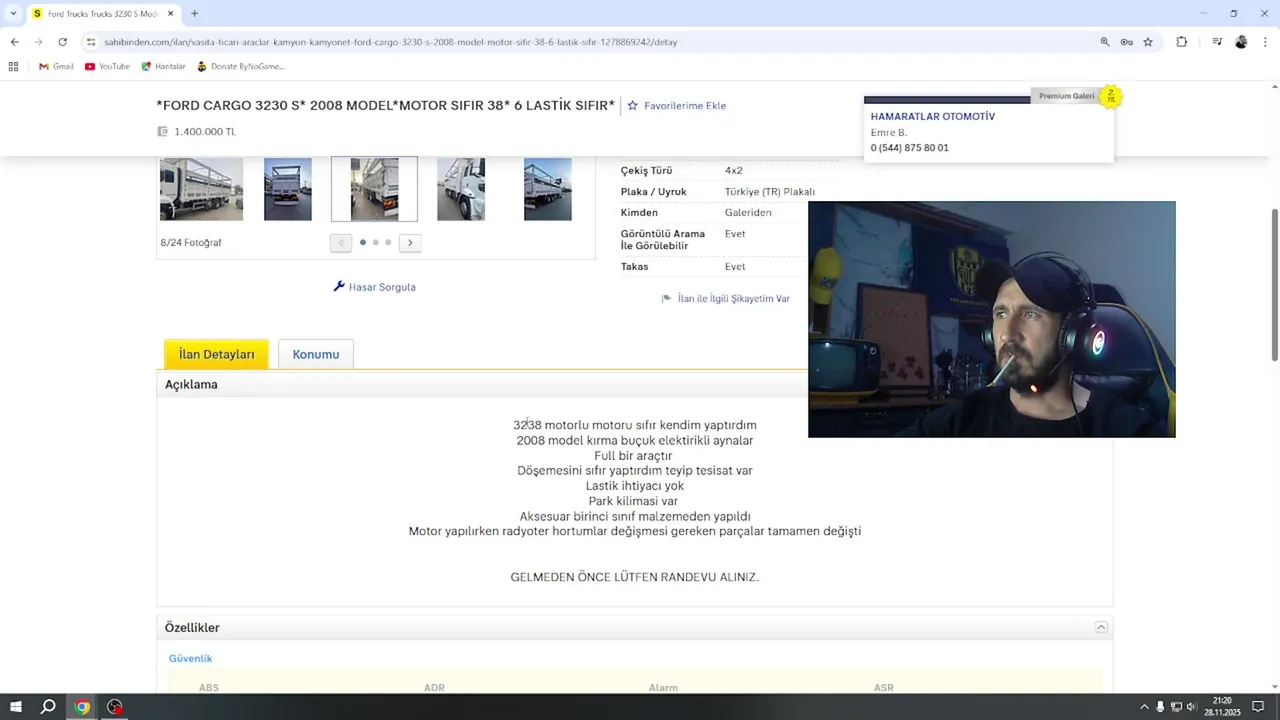Image resolution: width=1280 pixels, height=720 pixels.
Task: Open the zoom magnifier in address bar
Action: 1105,42
